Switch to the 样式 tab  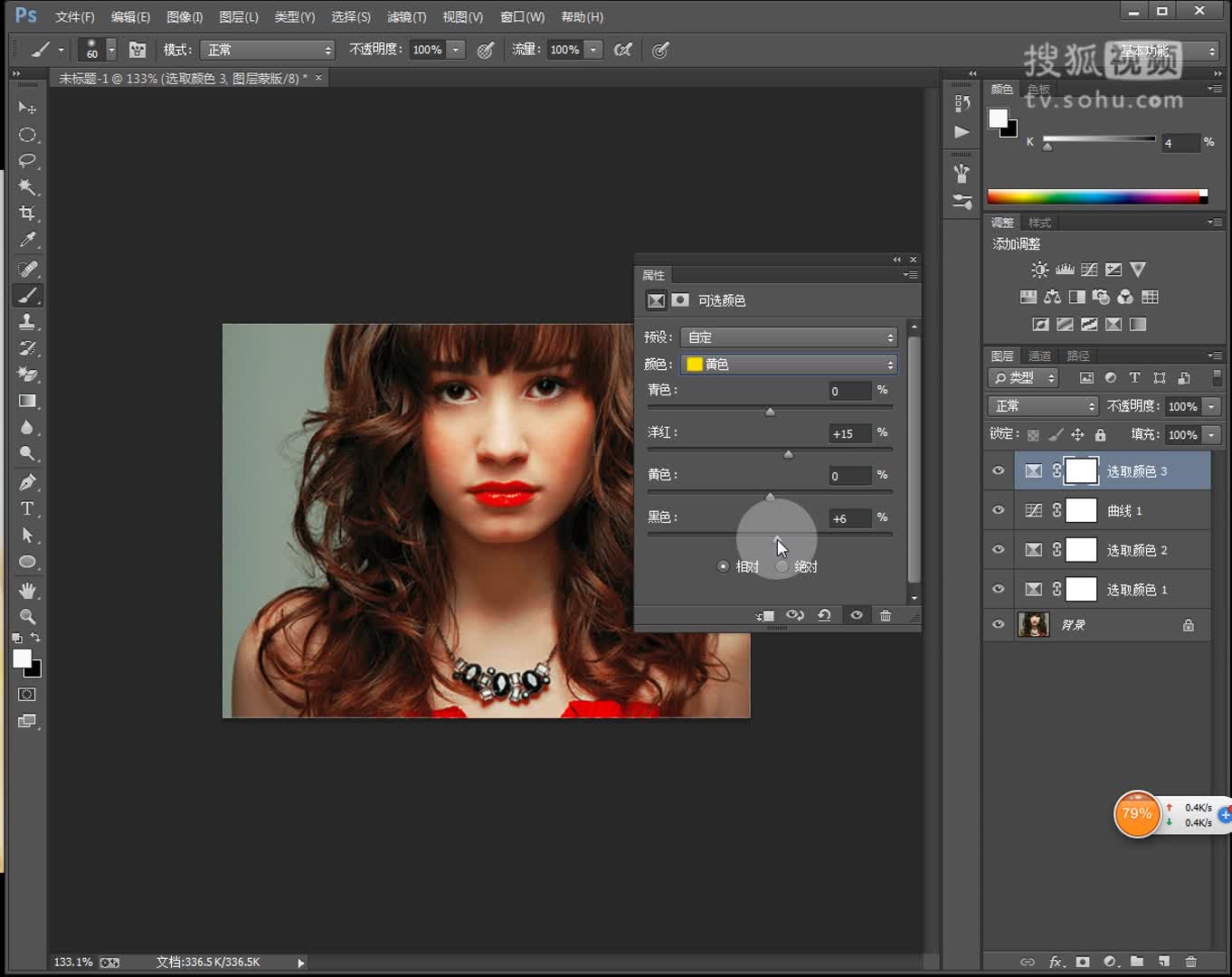coord(1040,223)
